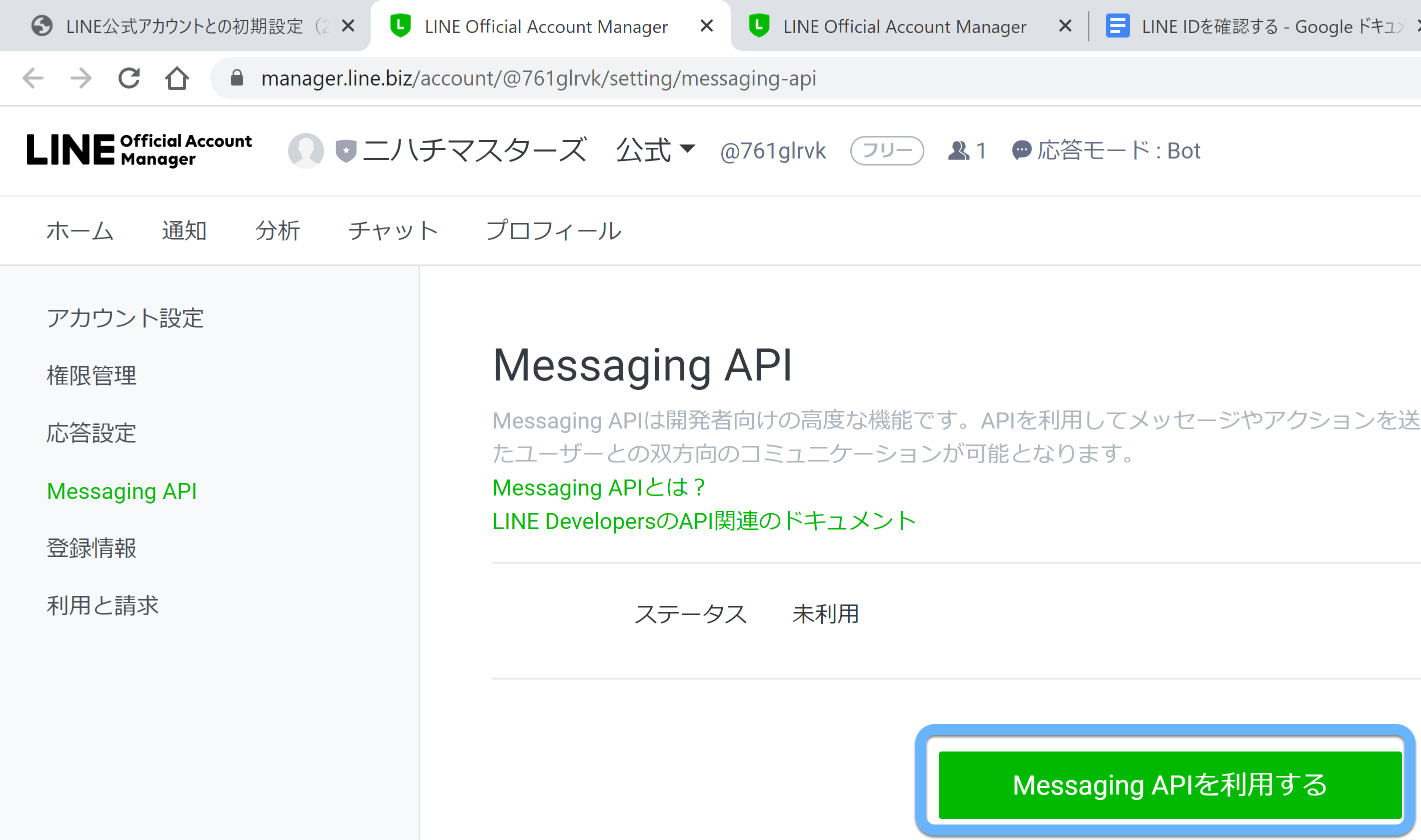Viewport: 1421px width, 840px height.
Task: Open the Messaging APIとは？ link
Action: pos(598,487)
